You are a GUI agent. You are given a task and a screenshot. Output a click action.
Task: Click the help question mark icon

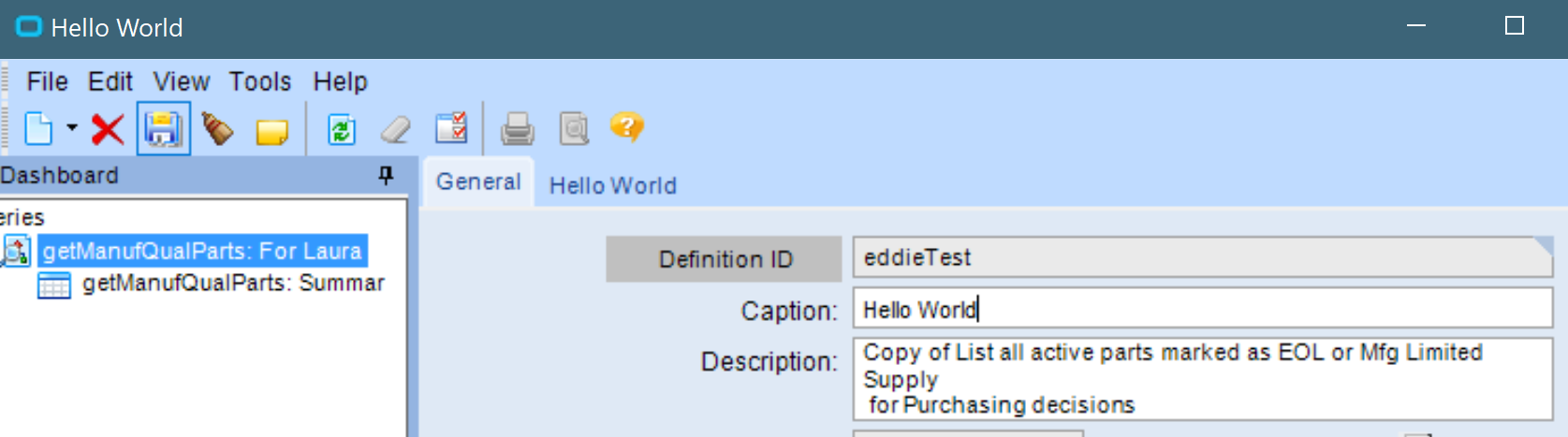626,126
